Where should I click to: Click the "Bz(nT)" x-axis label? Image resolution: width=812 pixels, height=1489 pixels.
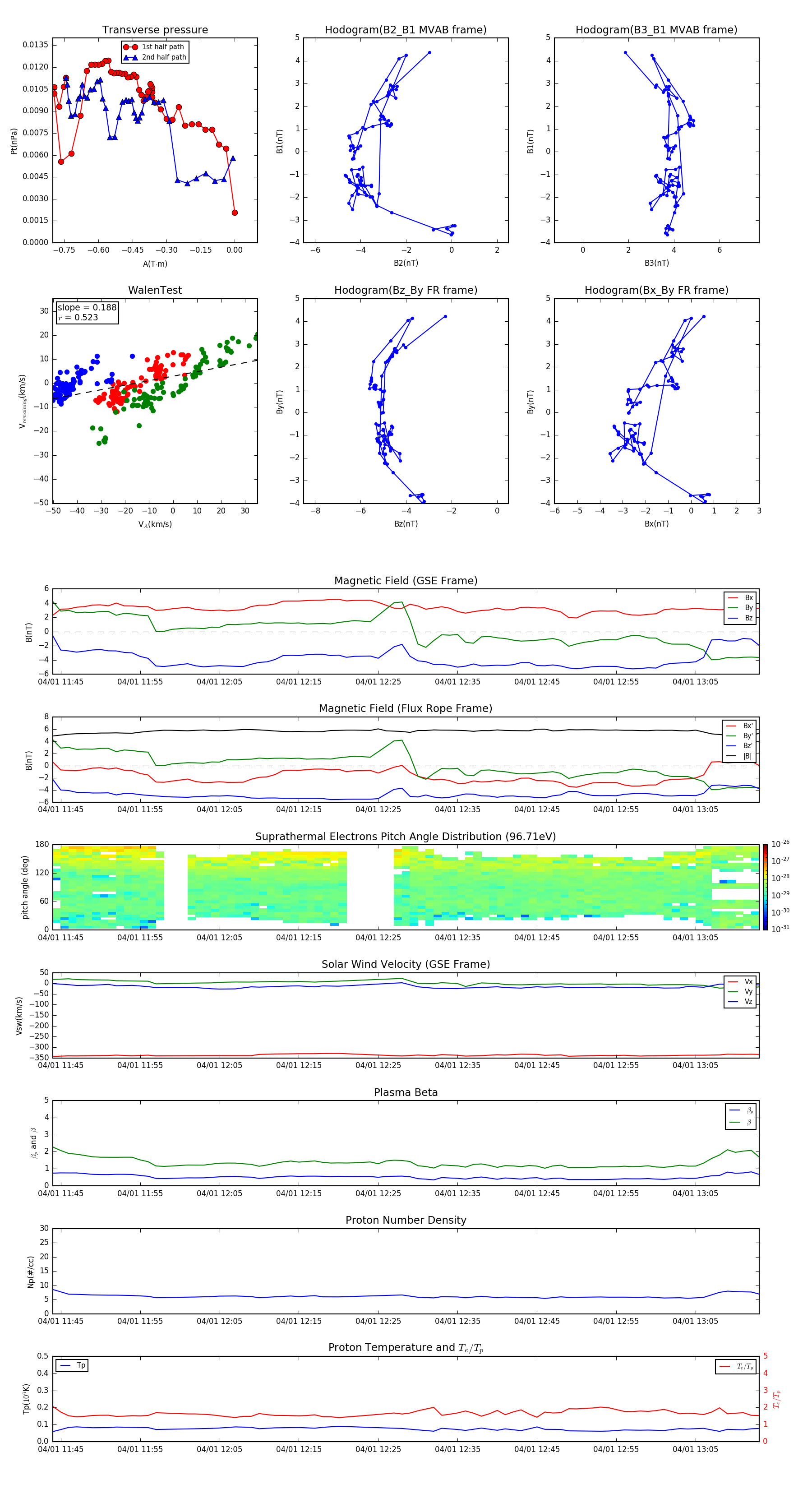pyautogui.click(x=406, y=524)
